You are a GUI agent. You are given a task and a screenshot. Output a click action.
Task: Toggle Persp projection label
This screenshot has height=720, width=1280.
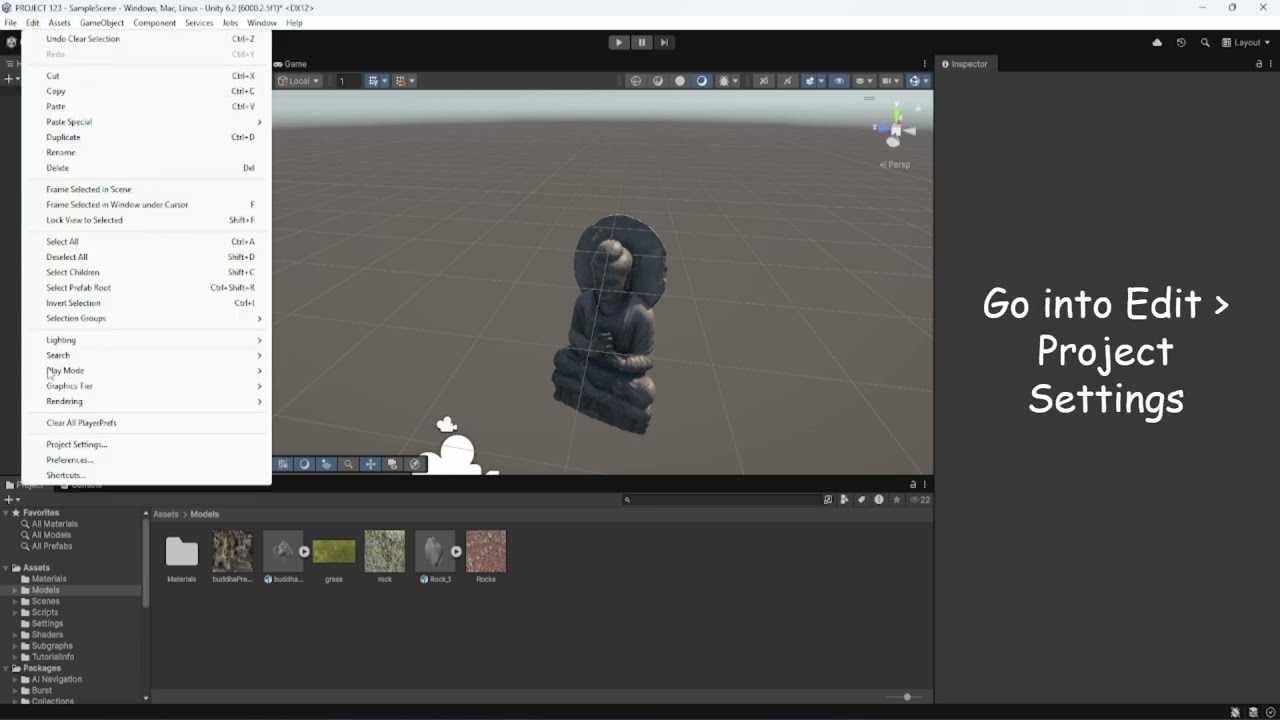tap(895, 165)
